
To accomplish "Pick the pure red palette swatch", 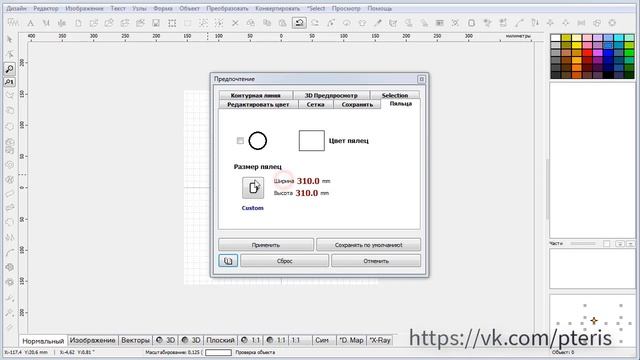I will (587, 53).
